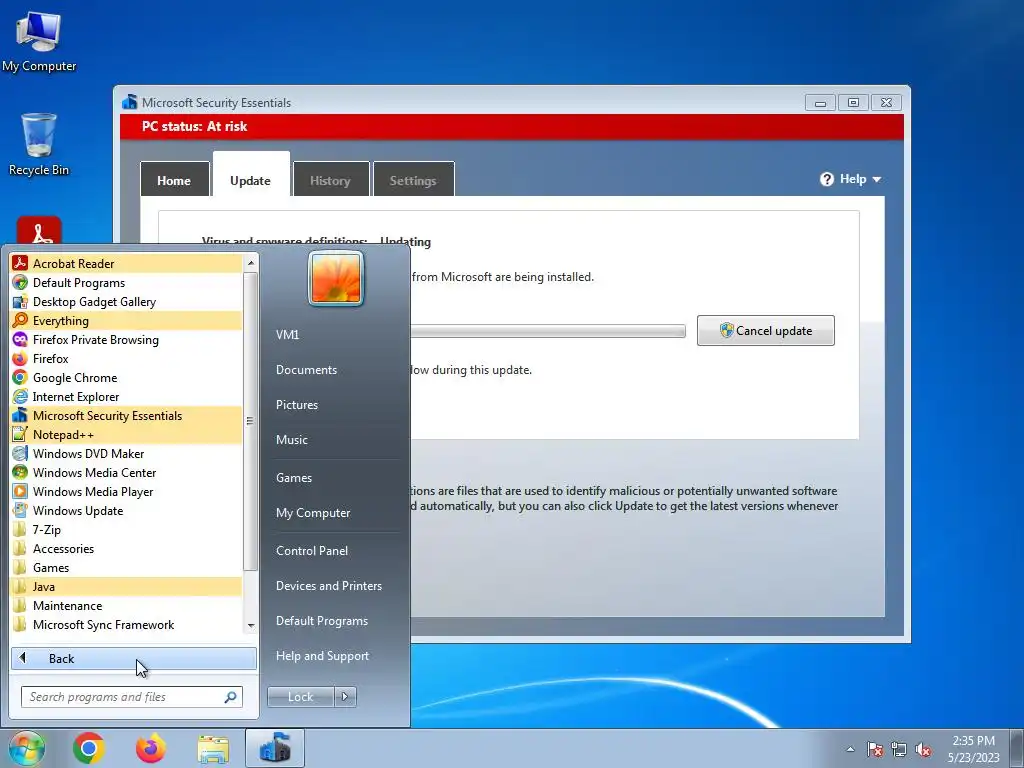This screenshot has height=768, width=1024.
Task: Open Microsoft Security Essentials from programs list
Action: (x=127, y=415)
